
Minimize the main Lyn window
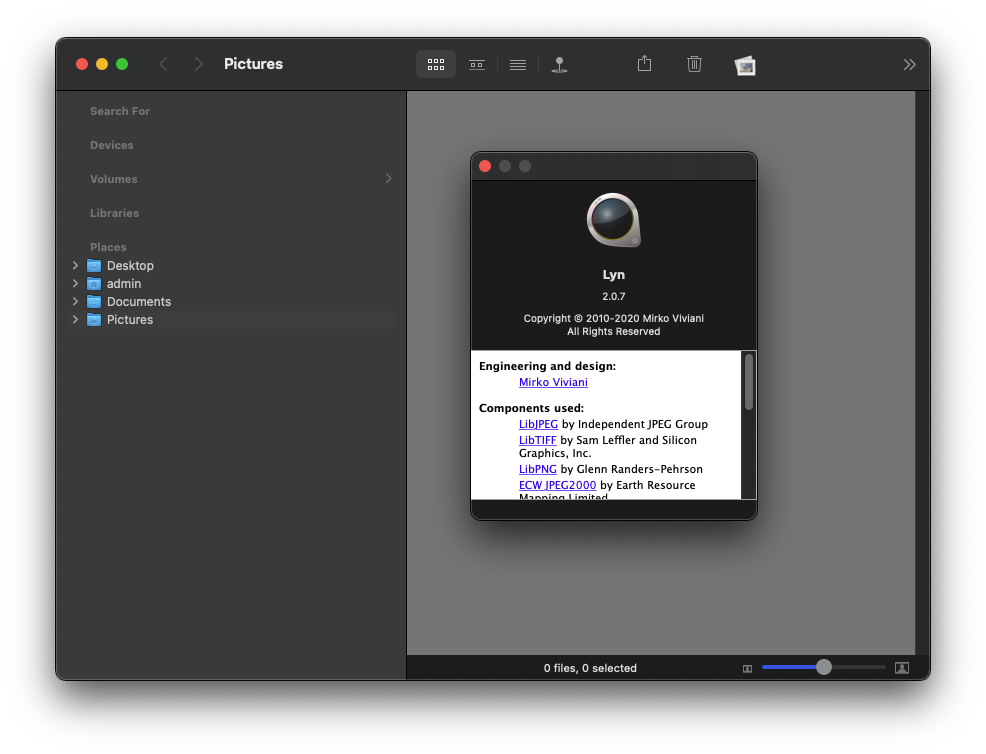[x=102, y=64]
